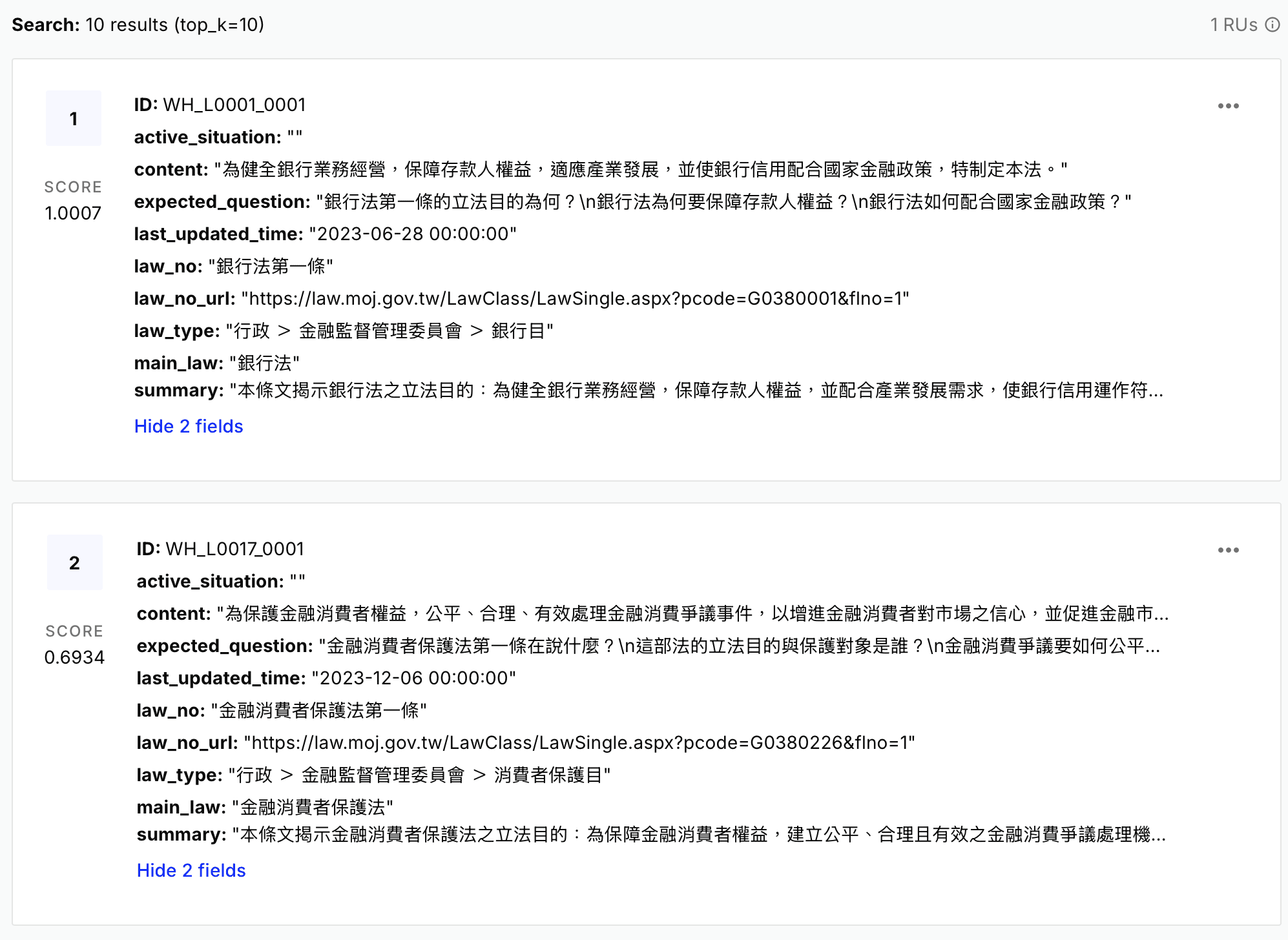The height and width of the screenshot is (940, 1288).
Task: Click main_law value 銀行法
Action: pos(264,363)
